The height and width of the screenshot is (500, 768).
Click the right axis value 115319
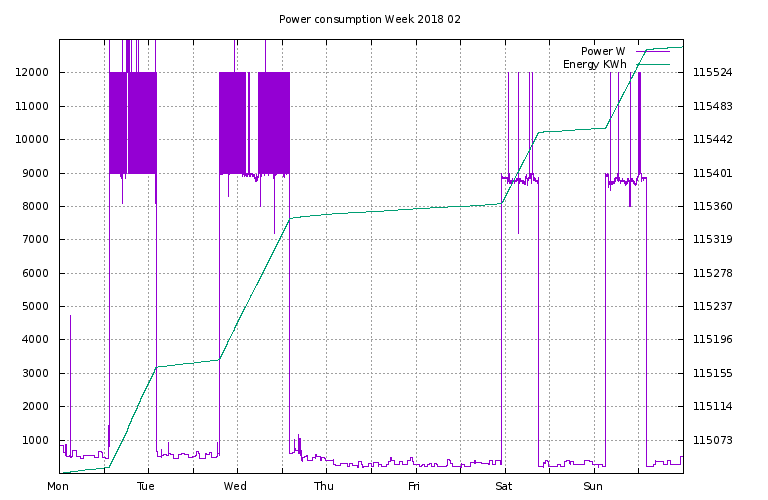tap(713, 239)
